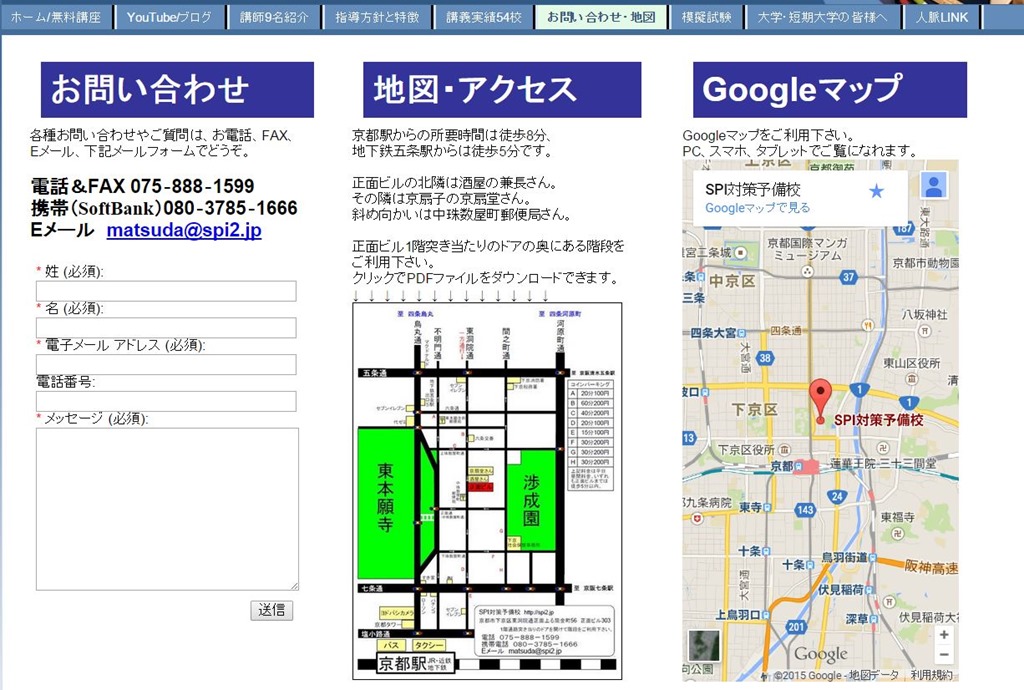
Task: Open the ホーム/無料講座 tab
Action: [x=56, y=18]
